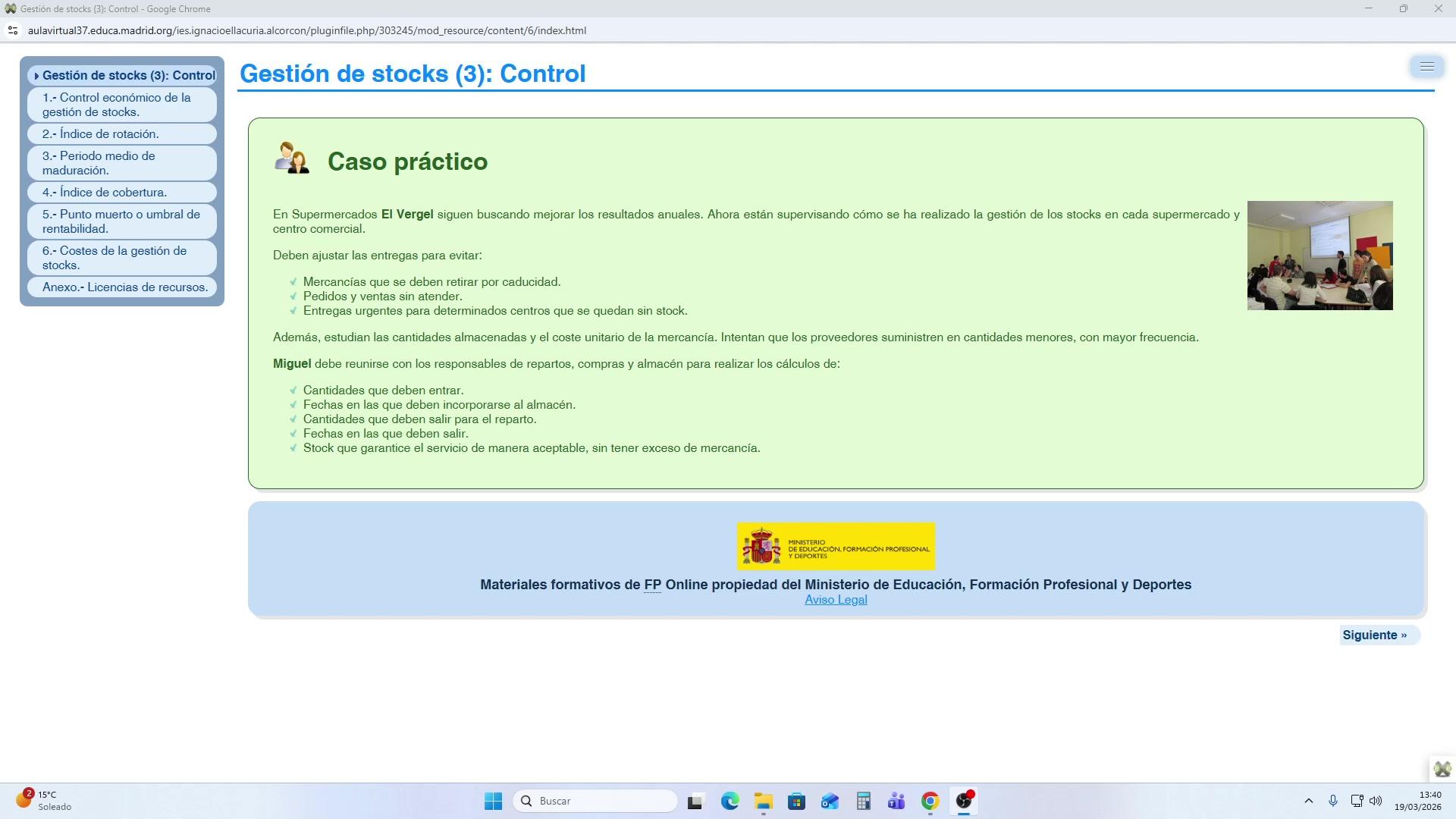Expand hidden system tray icons chevron
Image resolution: width=1456 pixels, height=819 pixels.
[1308, 801]
